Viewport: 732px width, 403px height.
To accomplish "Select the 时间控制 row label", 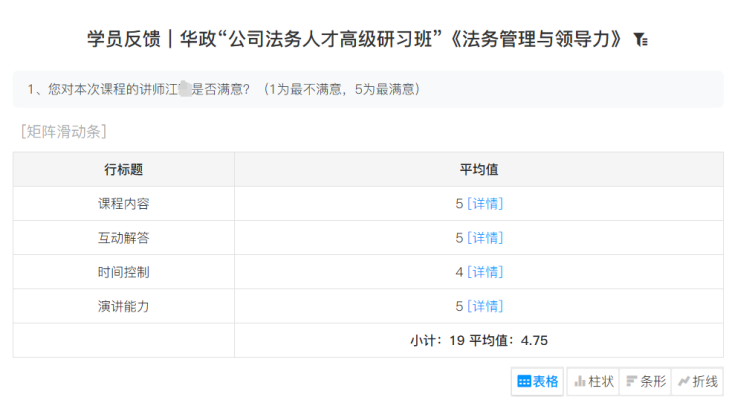I will 123,272.
